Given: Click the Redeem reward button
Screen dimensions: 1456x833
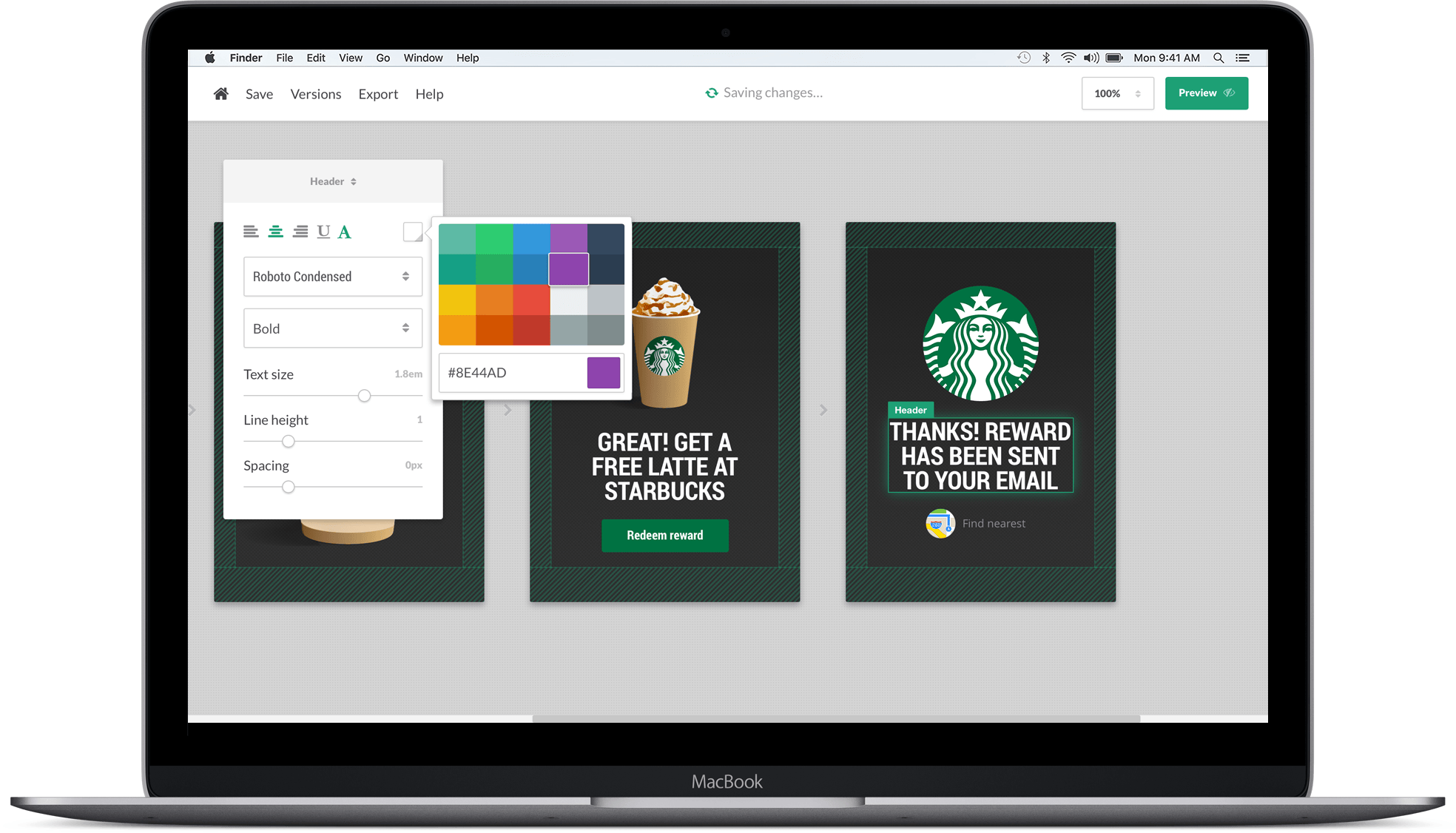Looking at the screenshot, I should coord(665,535).
